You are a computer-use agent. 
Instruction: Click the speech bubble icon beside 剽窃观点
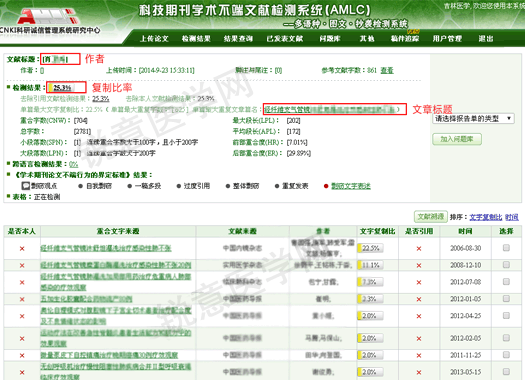[25, 186]
